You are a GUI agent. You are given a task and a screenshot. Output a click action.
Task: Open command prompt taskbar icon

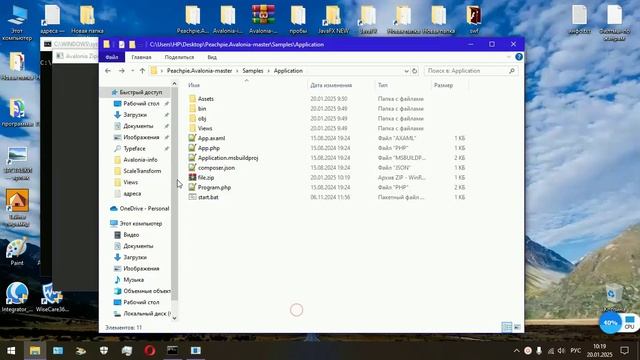tap(173, 350)
